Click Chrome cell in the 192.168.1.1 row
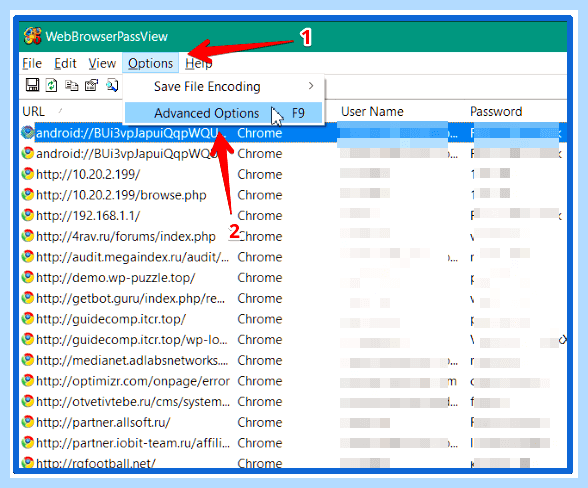The image size is (588, 488). pos(260,215)
